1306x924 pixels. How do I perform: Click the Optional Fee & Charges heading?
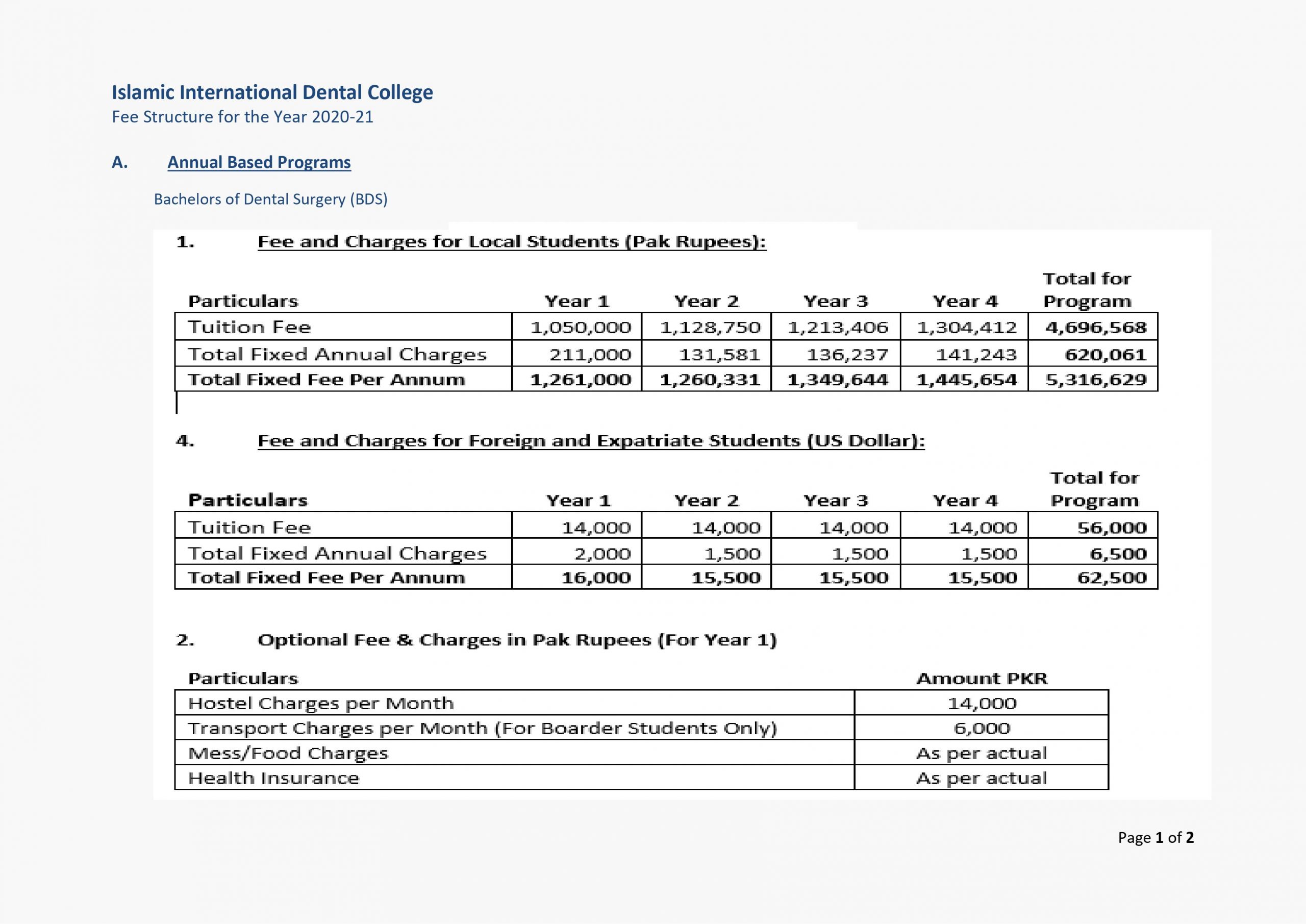click(517, 640)
